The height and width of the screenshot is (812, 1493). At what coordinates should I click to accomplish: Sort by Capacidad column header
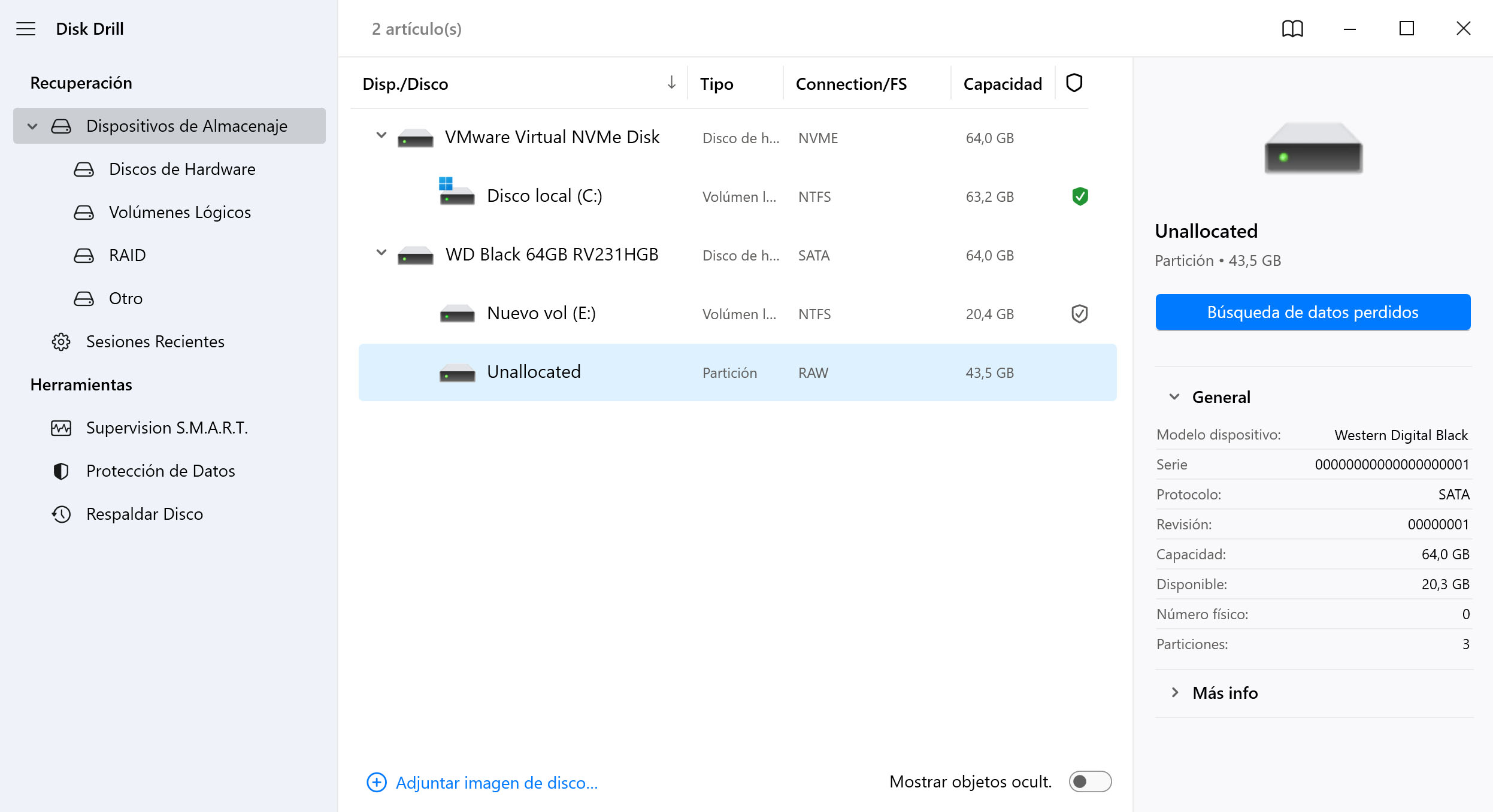click(1003, 84)
